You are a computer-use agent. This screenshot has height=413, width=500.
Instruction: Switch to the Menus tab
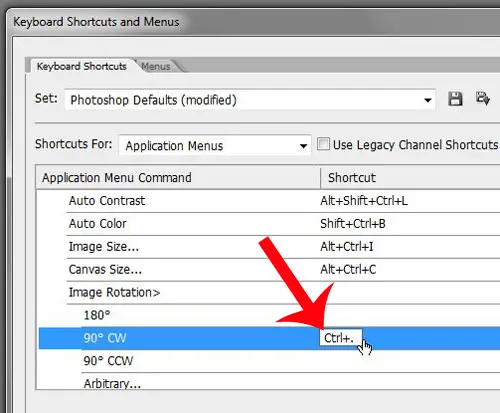pyautogui.click(x=156, y=66)
